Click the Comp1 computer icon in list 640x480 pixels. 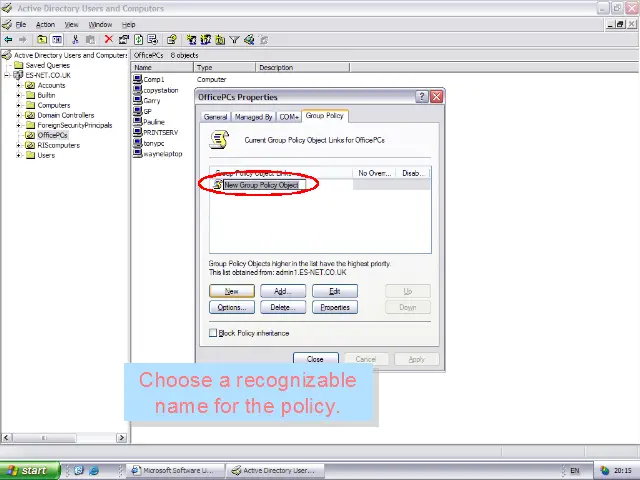tap(138, 79)
